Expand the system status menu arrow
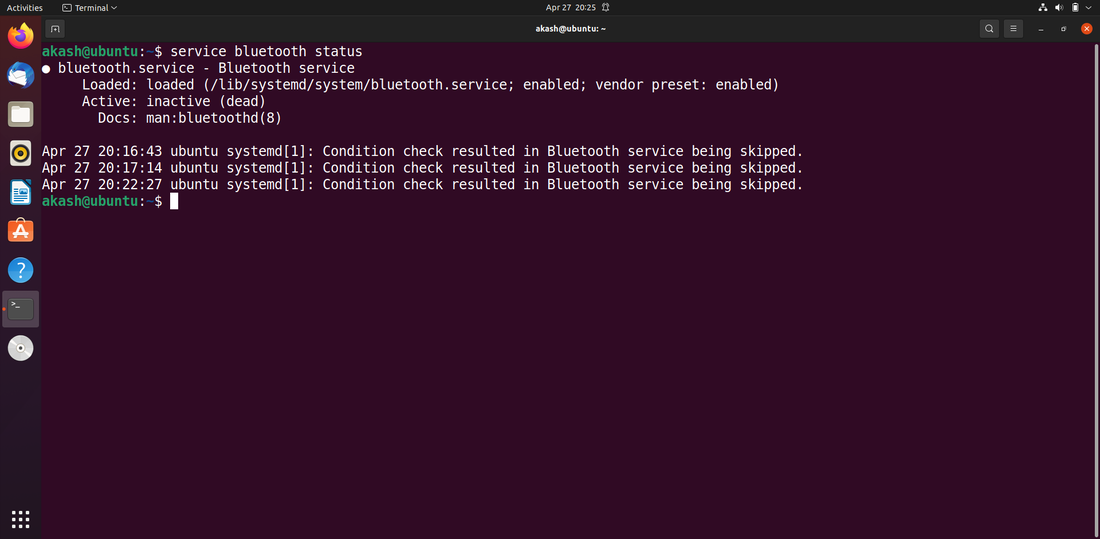This screenshot has height=539, width=1100. 1089,8
